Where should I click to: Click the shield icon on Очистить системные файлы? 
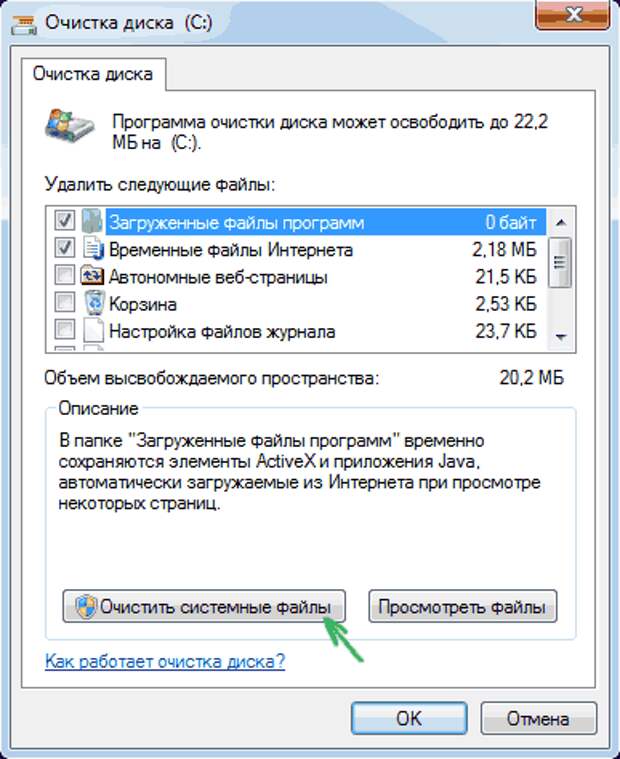coord(86,607)
